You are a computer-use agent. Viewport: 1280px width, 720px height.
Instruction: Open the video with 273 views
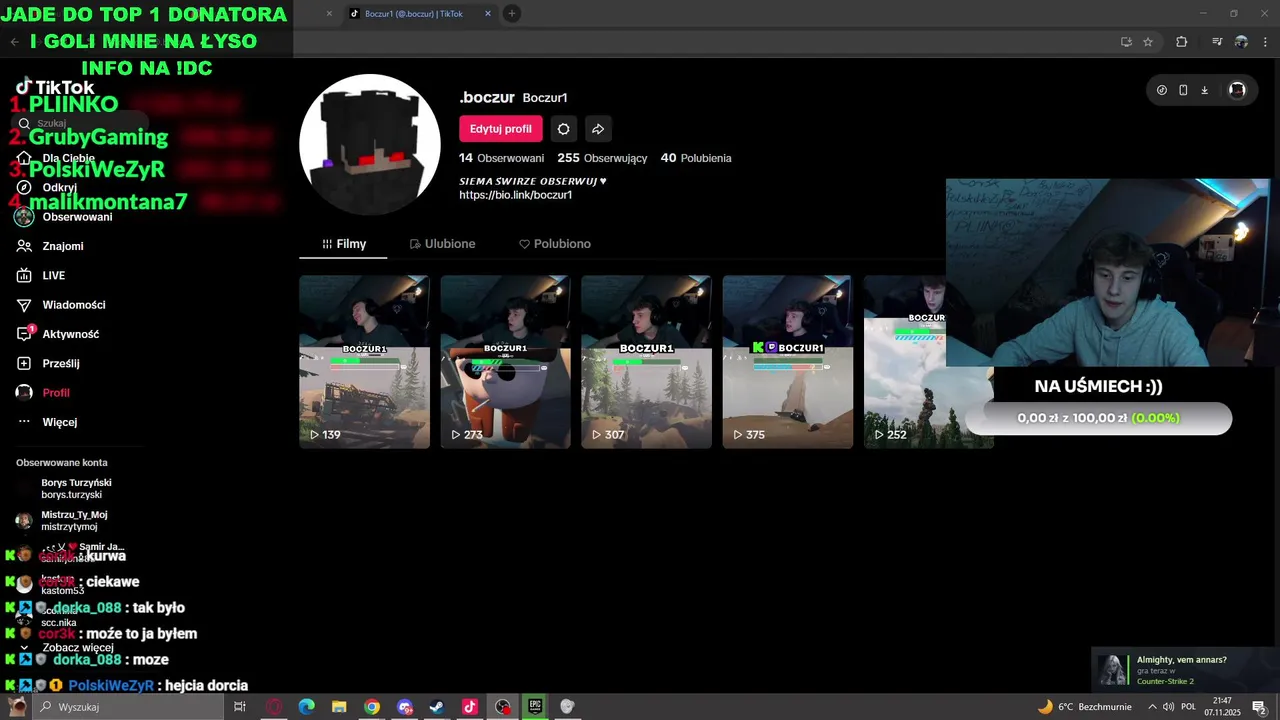click(505, 361)
